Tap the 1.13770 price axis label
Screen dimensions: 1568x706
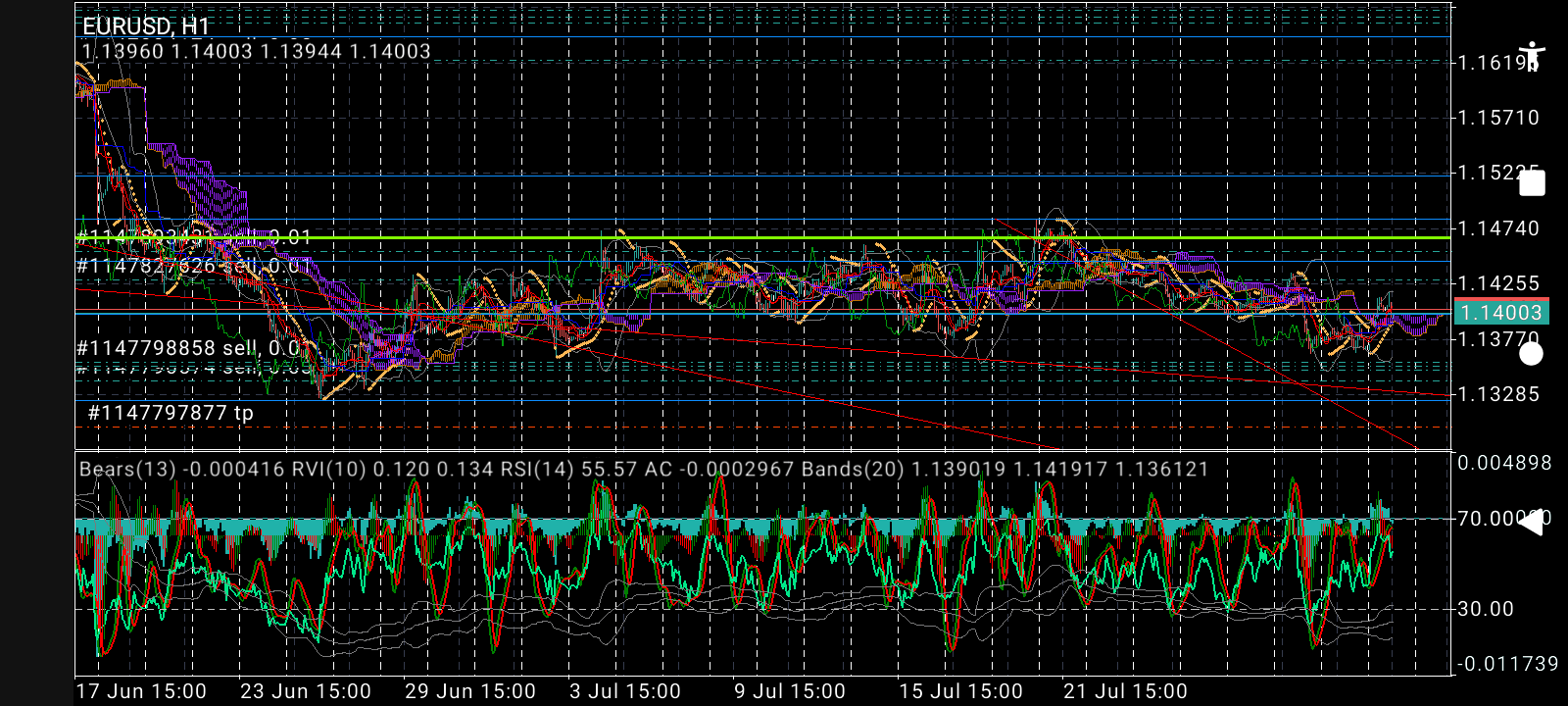pos(1498,339)
